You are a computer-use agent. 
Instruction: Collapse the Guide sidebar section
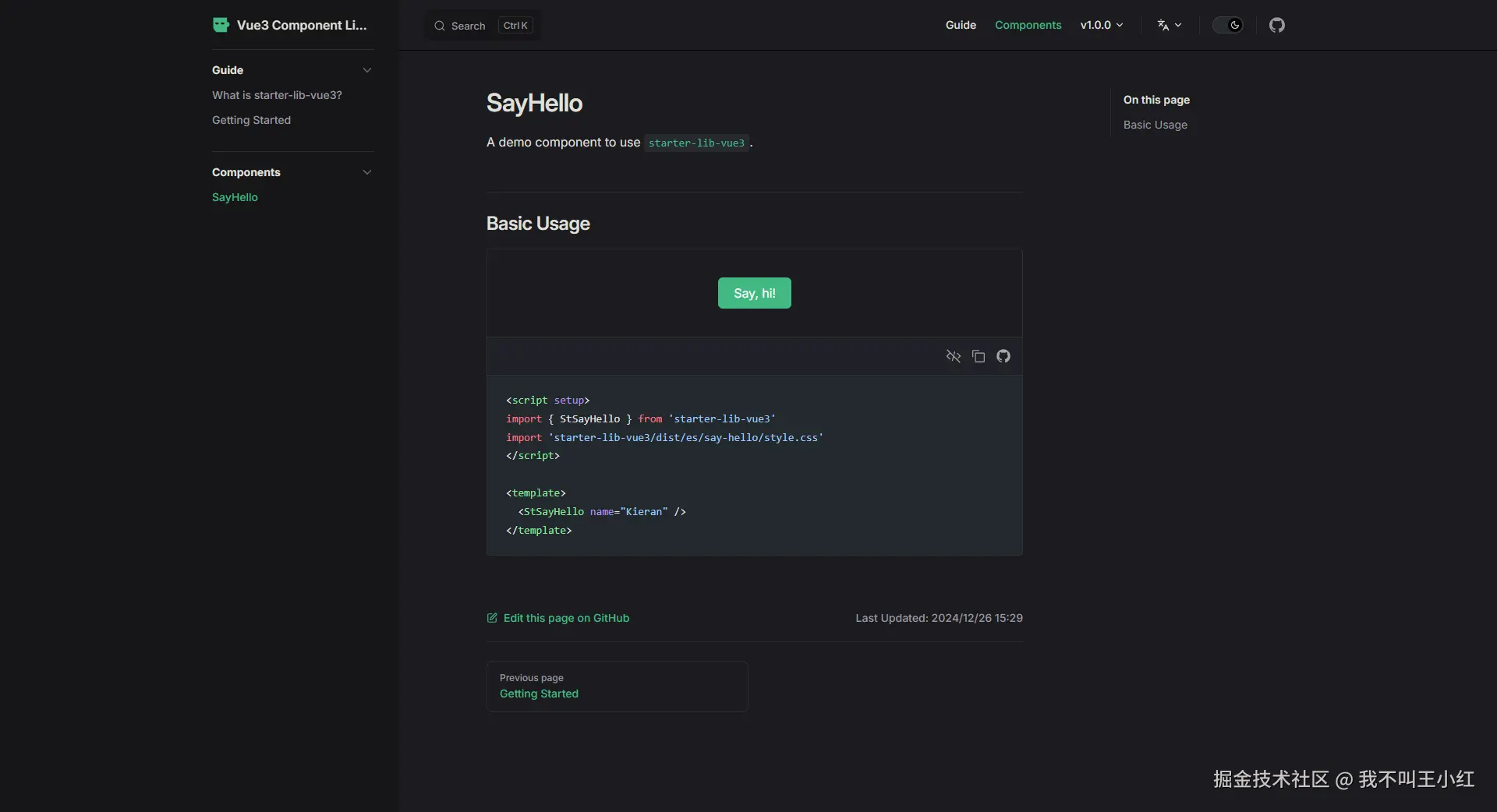(x=366, y=70)
